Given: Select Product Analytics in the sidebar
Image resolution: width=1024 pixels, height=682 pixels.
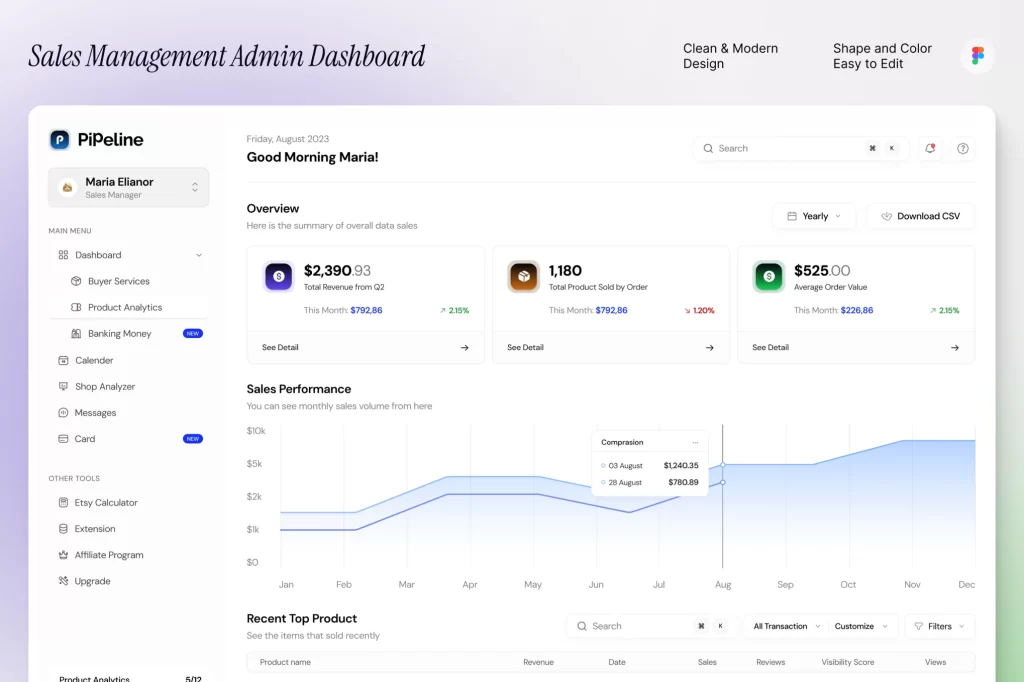Looking at the screenshot, I should click(x=125, y=307).
